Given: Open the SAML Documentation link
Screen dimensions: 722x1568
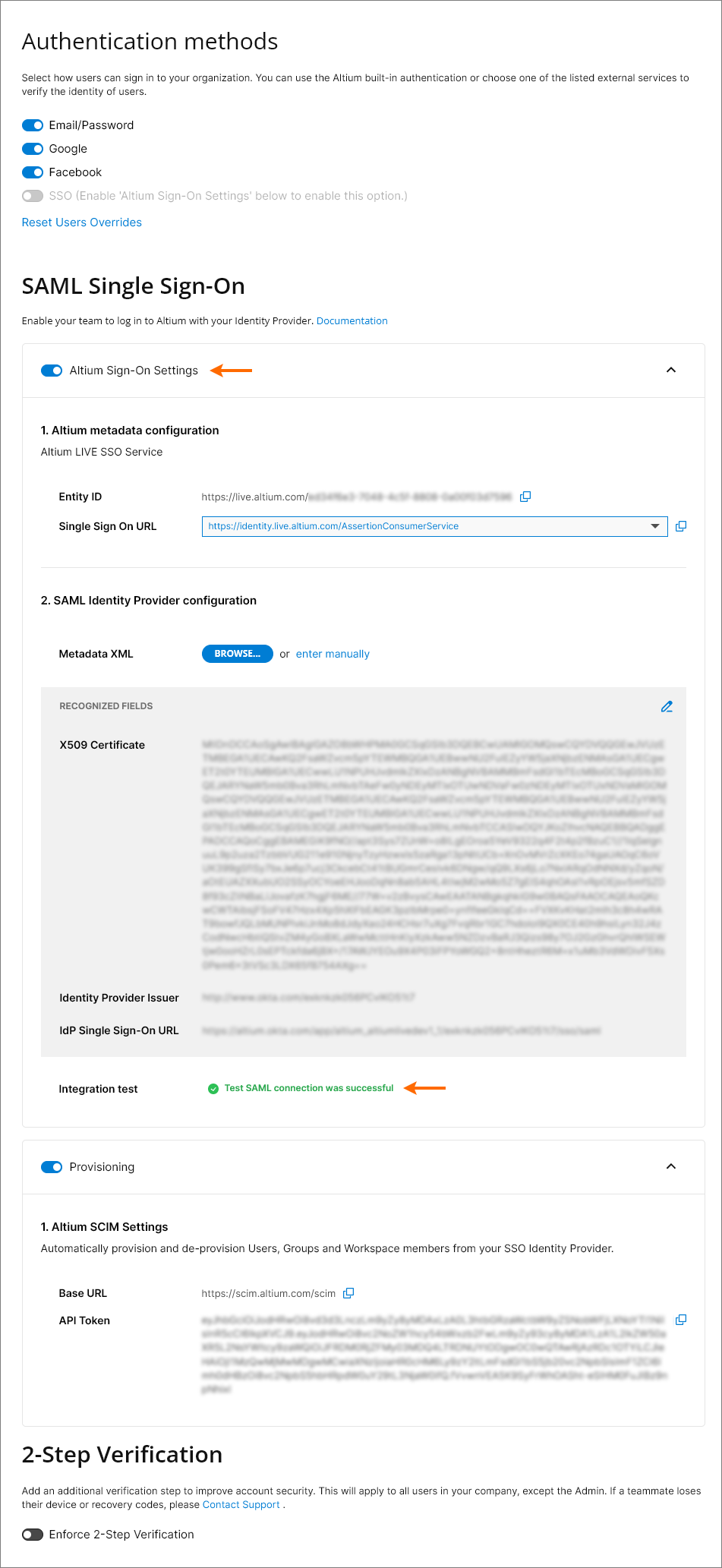Looking at the screenshot, I should (x=352, y=321).
